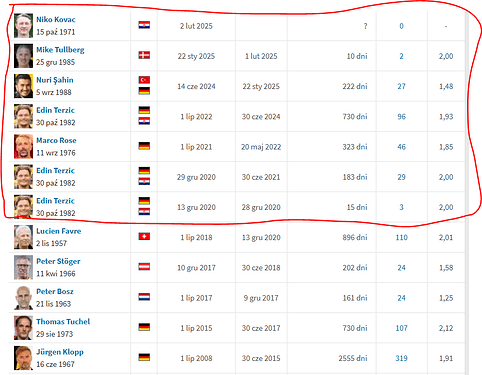Click the Turkish flag next to Nuri Şahin
Image resolution: width=482 pixels, height=375 pixels.
click(x=144, y=80)
